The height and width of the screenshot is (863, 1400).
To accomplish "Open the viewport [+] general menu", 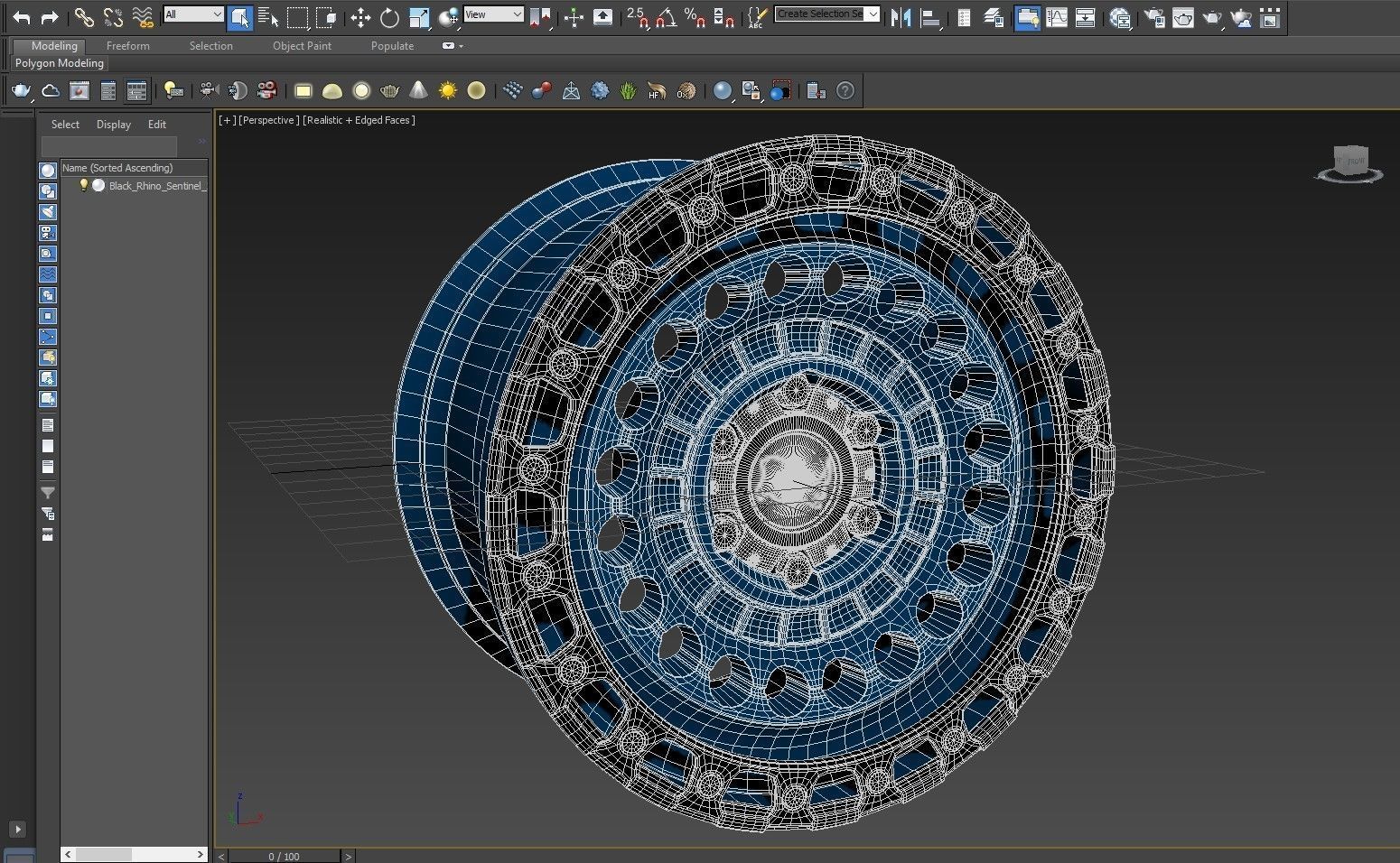I will click(x=227, y=120).
